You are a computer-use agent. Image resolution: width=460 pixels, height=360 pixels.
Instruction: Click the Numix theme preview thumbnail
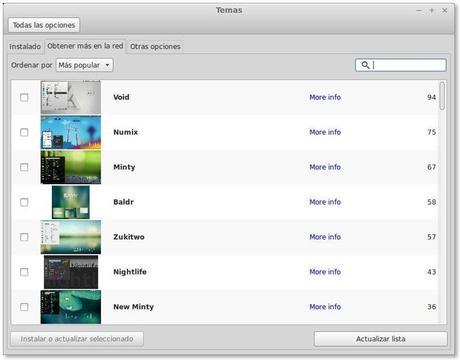[x=71, y=132]
